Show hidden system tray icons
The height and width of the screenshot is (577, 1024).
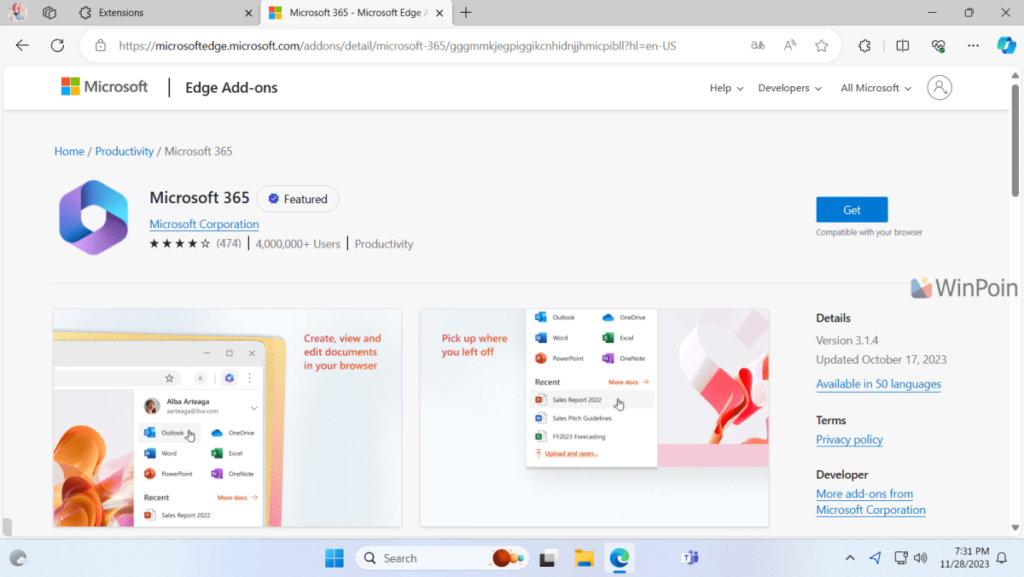(x=850, y=558)
